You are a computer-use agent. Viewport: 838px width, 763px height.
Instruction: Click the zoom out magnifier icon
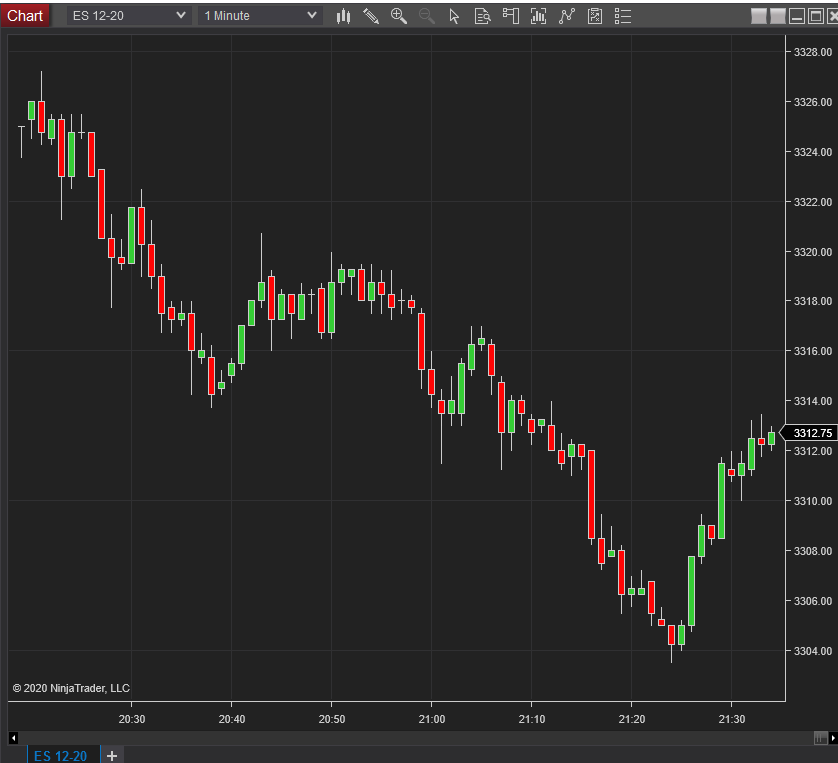coord(426,16)
